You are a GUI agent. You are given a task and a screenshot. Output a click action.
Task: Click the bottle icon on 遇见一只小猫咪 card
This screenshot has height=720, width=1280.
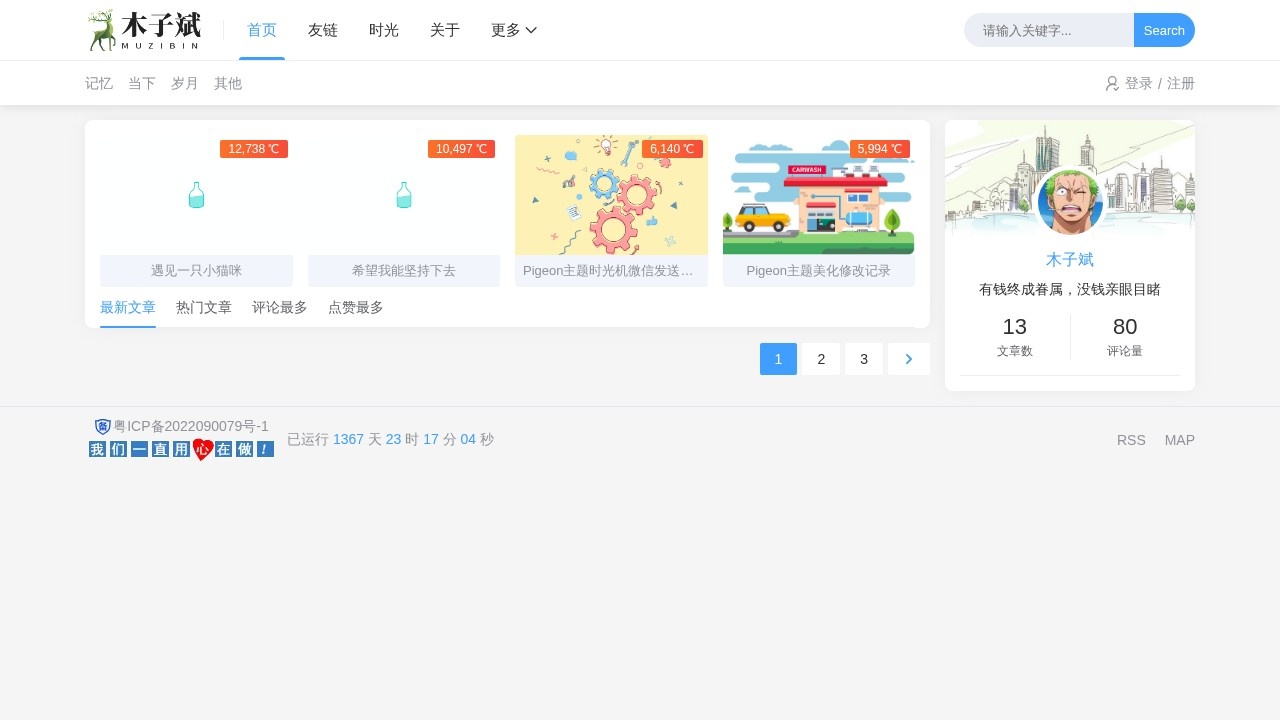(x=196, y=195)
